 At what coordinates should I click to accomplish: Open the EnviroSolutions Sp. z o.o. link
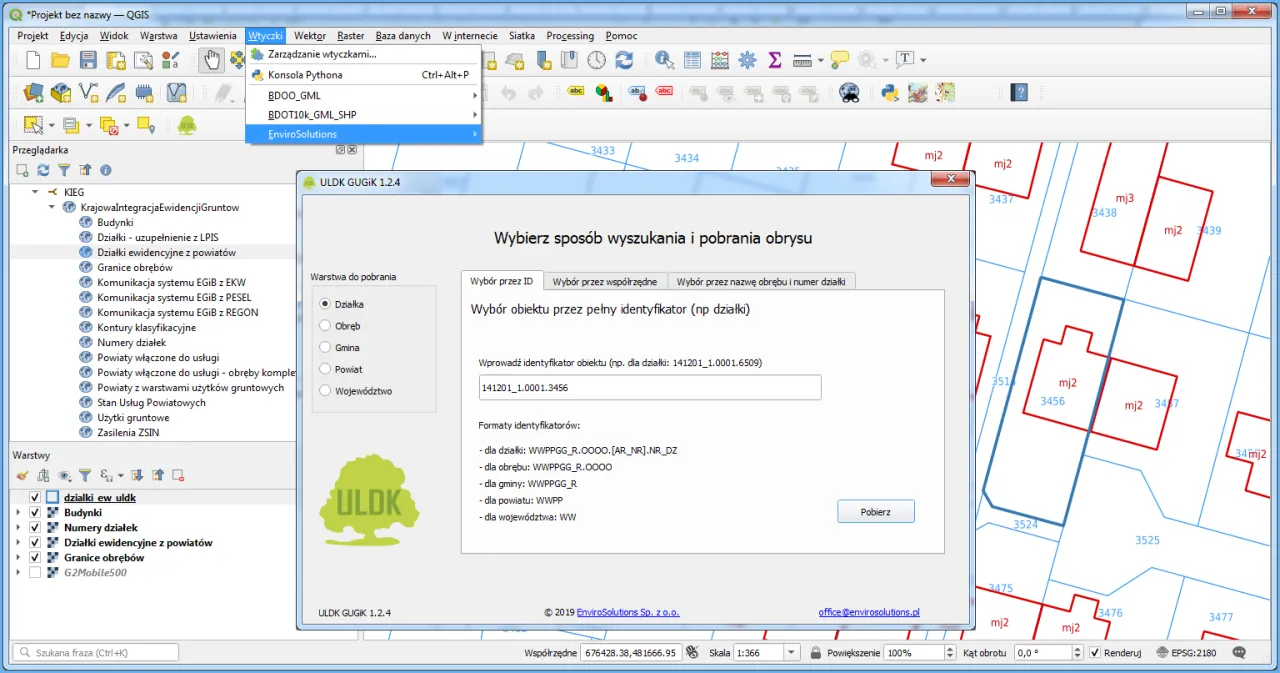click(x=627, y=612)
